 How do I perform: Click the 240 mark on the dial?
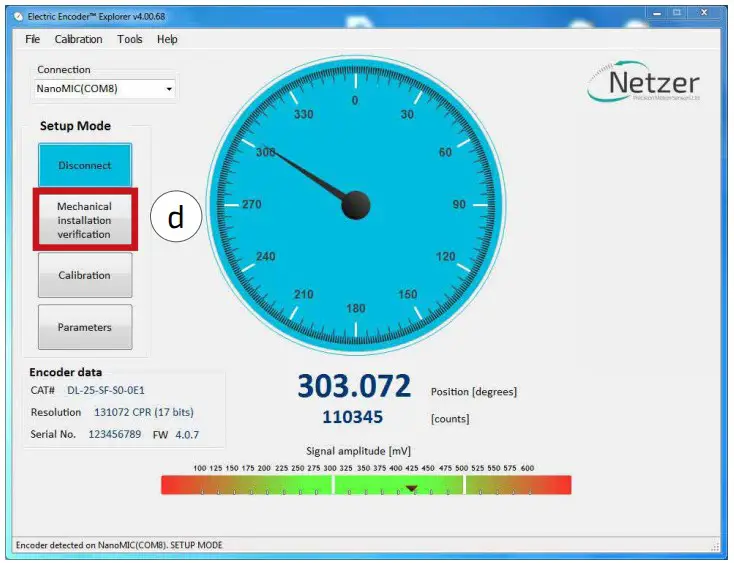tap(265, 256)
